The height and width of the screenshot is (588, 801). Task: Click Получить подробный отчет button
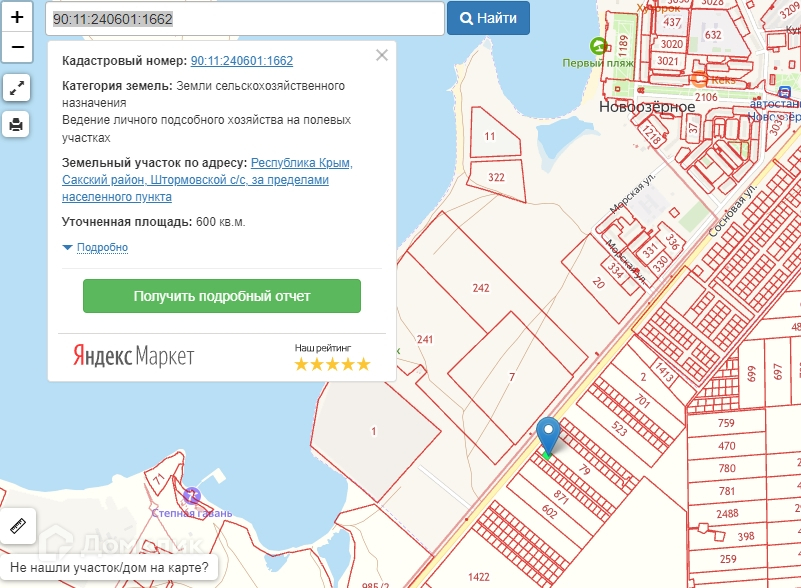tap(222, 296)
